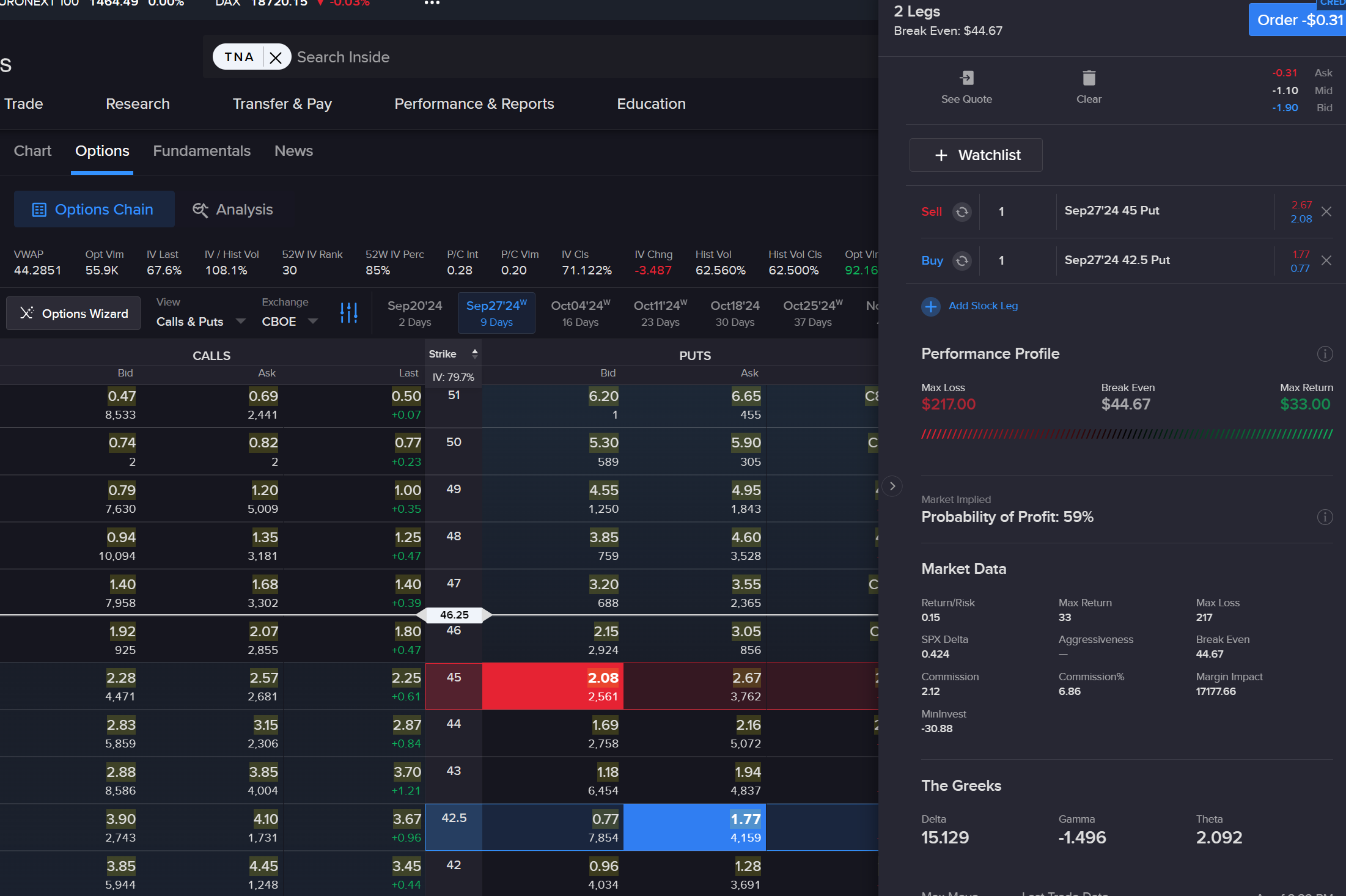Switch to the Chart tab

[x=32, y=151]
